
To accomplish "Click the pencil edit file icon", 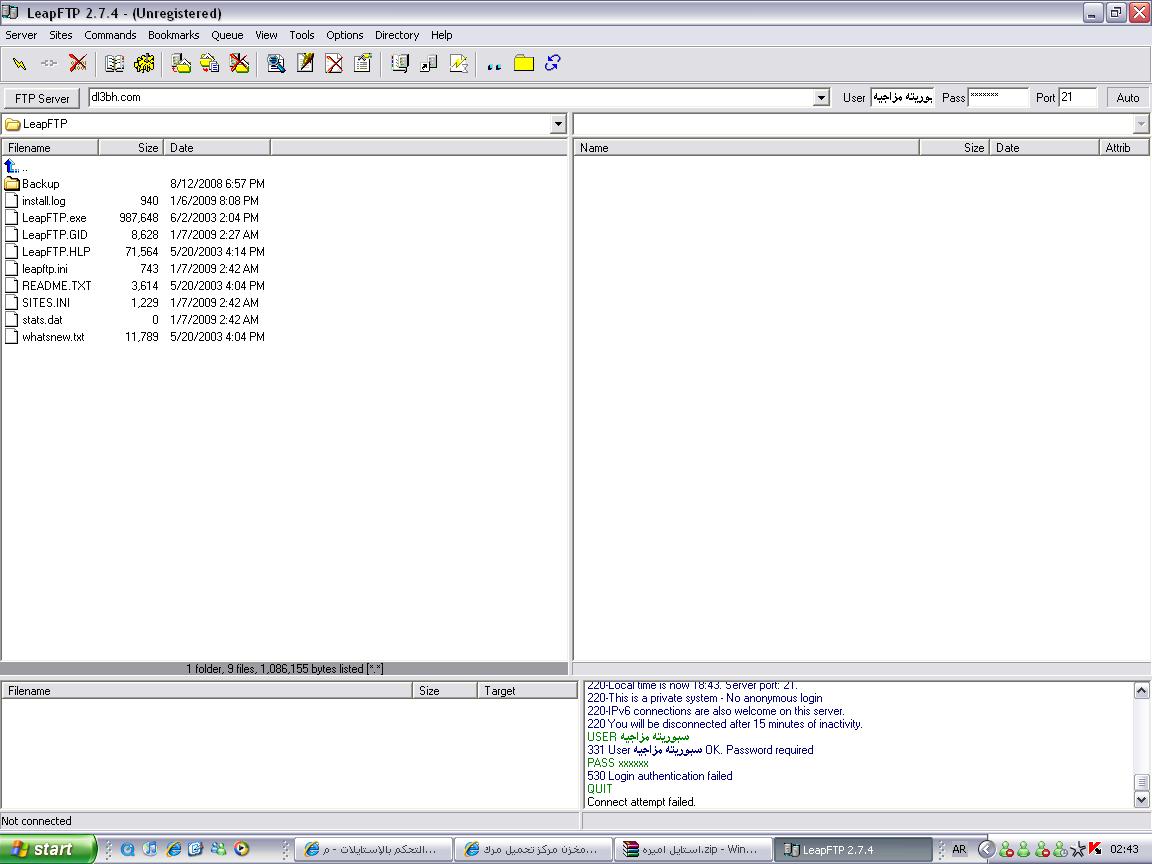I will [x=305, y=64].
